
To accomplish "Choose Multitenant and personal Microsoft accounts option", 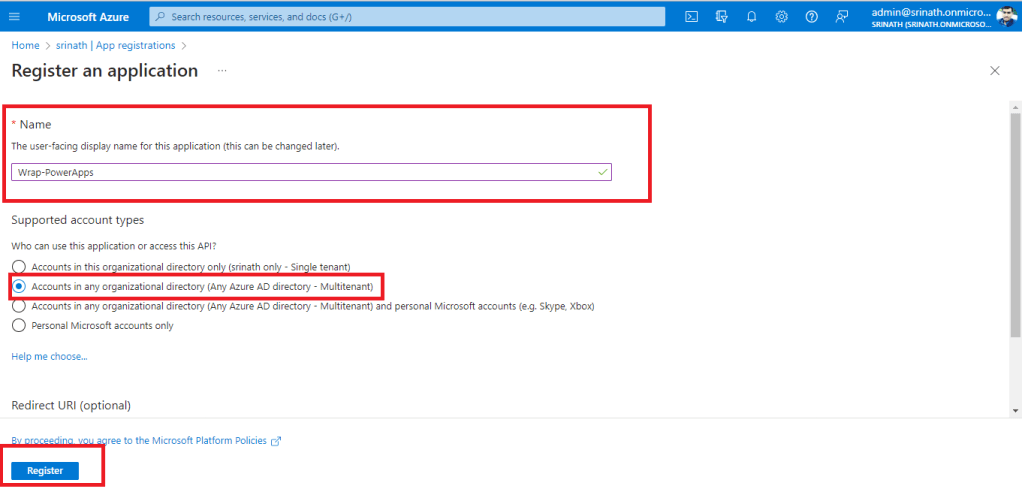I will click(x=18, y=306).
